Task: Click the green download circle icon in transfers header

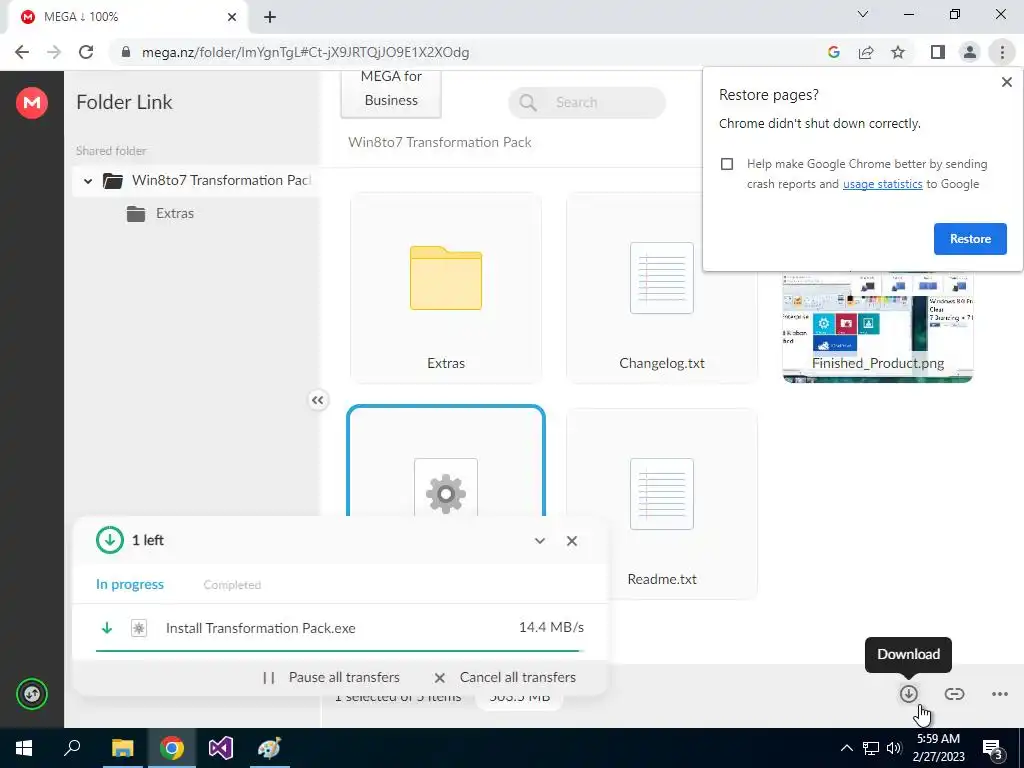Action: point(110,540)
